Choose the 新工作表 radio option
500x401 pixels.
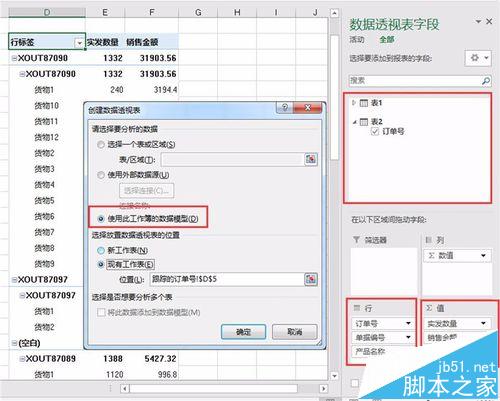[101, 250]
